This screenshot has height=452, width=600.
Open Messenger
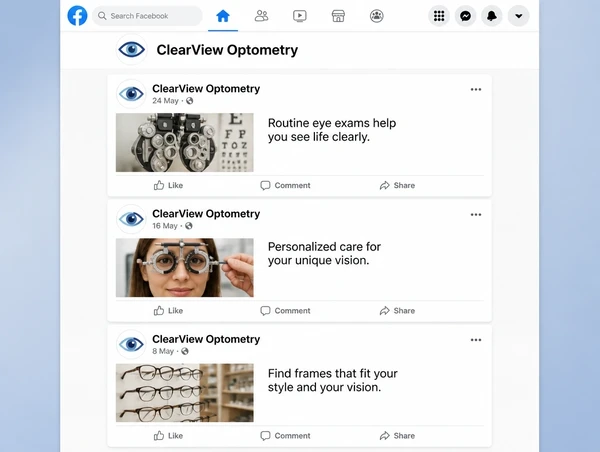click(x=465, y=16)
